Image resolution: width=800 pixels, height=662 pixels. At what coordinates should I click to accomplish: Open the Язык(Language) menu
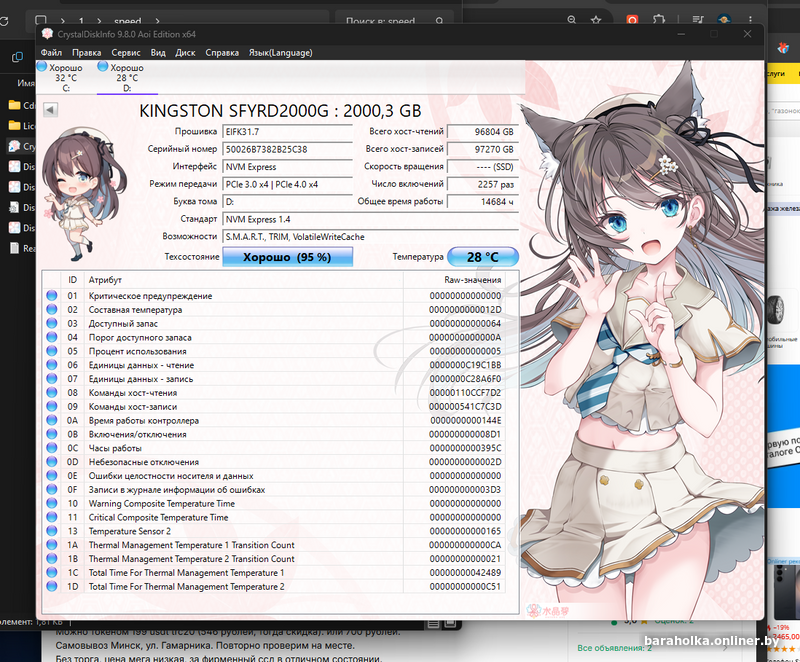[x=280, y=53]
